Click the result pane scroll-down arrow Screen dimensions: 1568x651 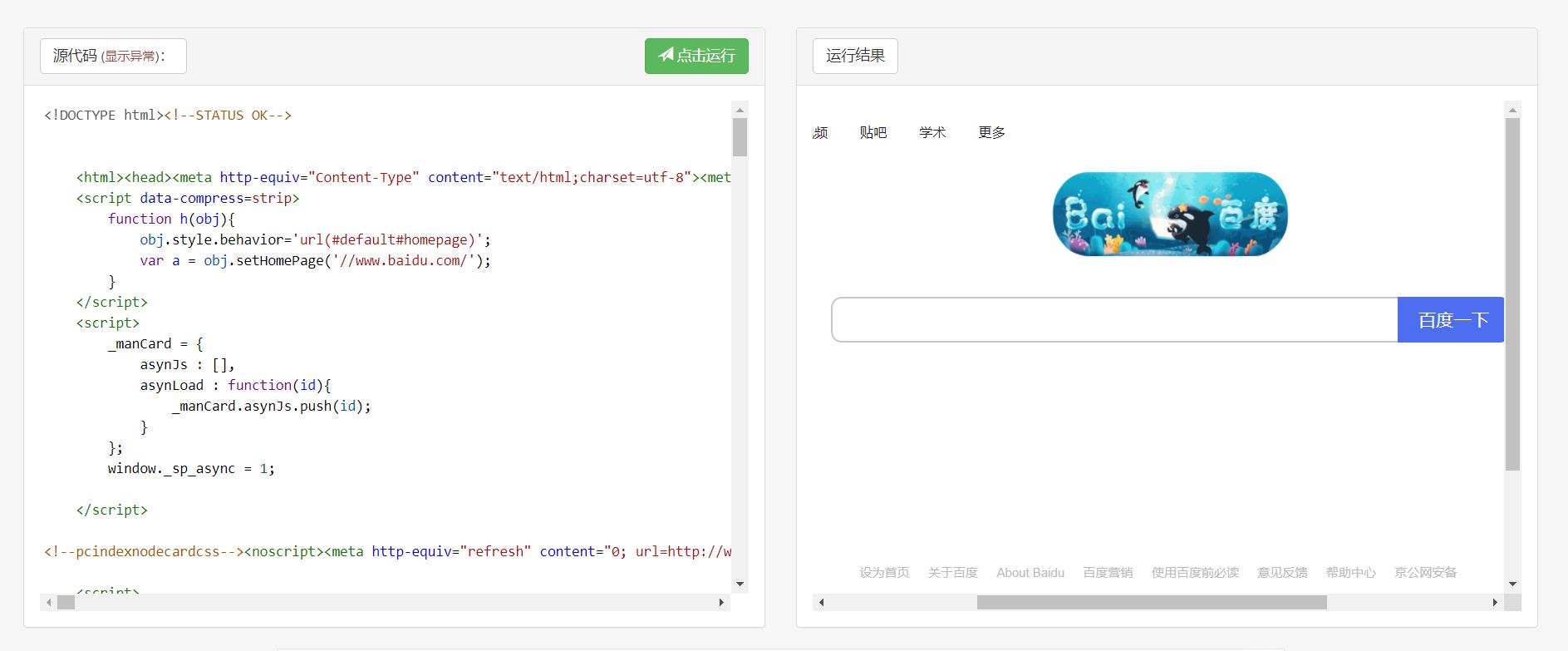point(1512,584)
